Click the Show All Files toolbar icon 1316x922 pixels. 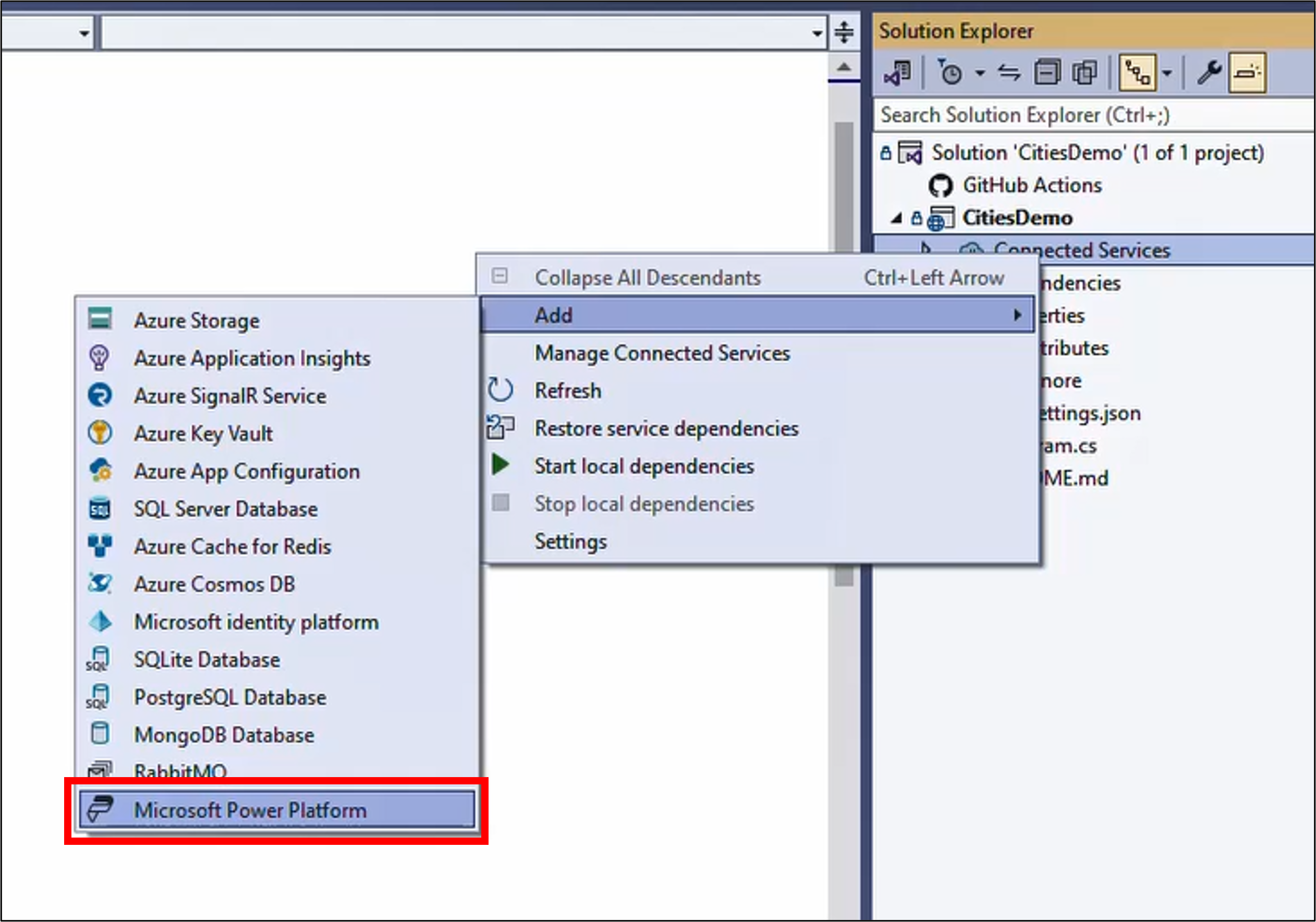(1085, 73)
